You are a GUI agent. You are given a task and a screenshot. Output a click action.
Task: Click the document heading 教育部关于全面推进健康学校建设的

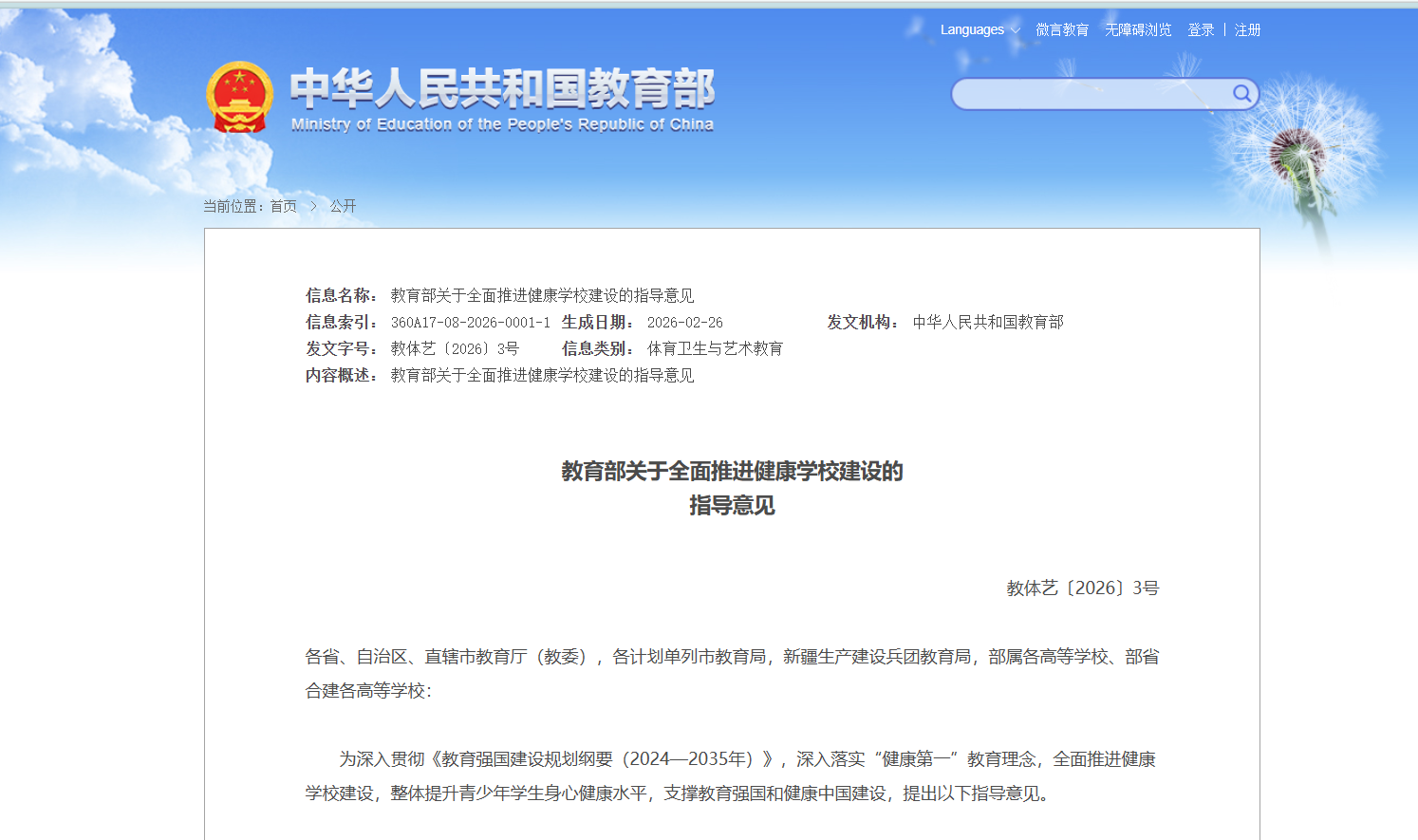732,472
